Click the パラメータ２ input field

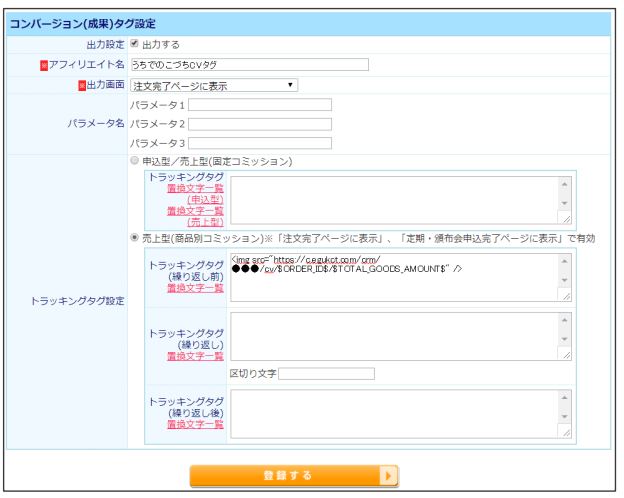260,124
